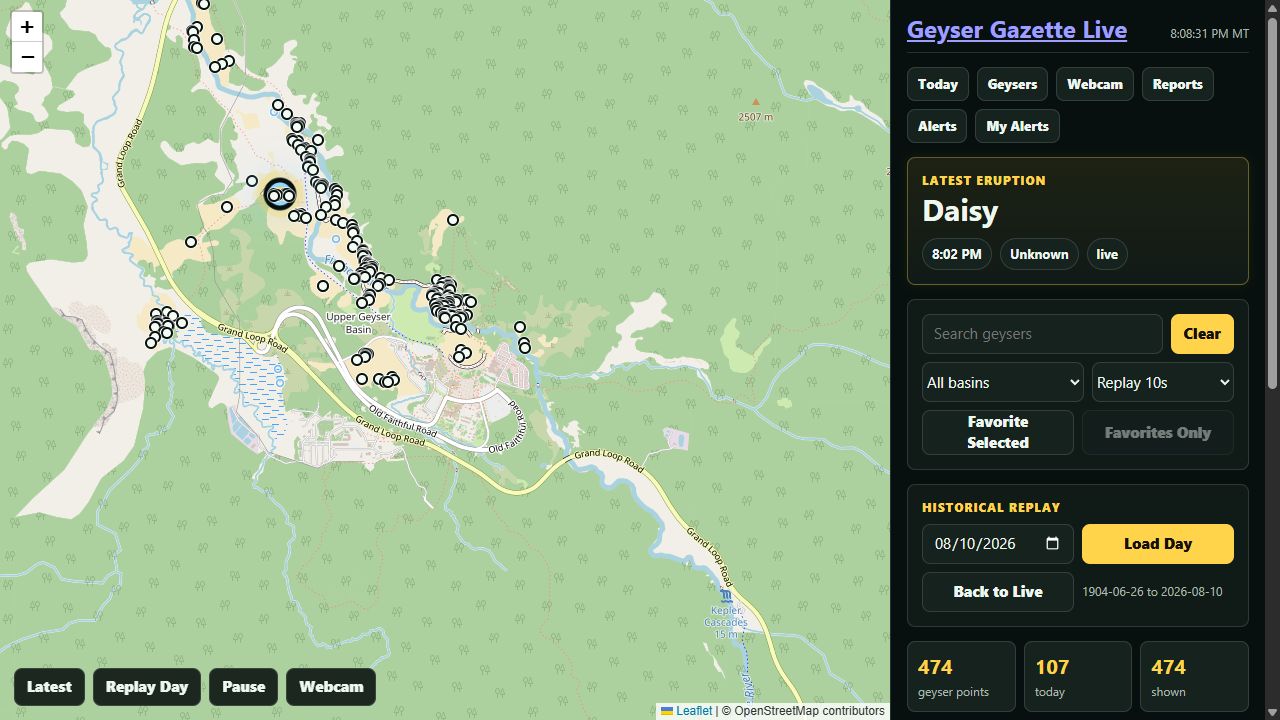Open the My Alerts tab
Viewport: 1280px width, 720px height.
pyautogui.click(x=1017, y=126)
